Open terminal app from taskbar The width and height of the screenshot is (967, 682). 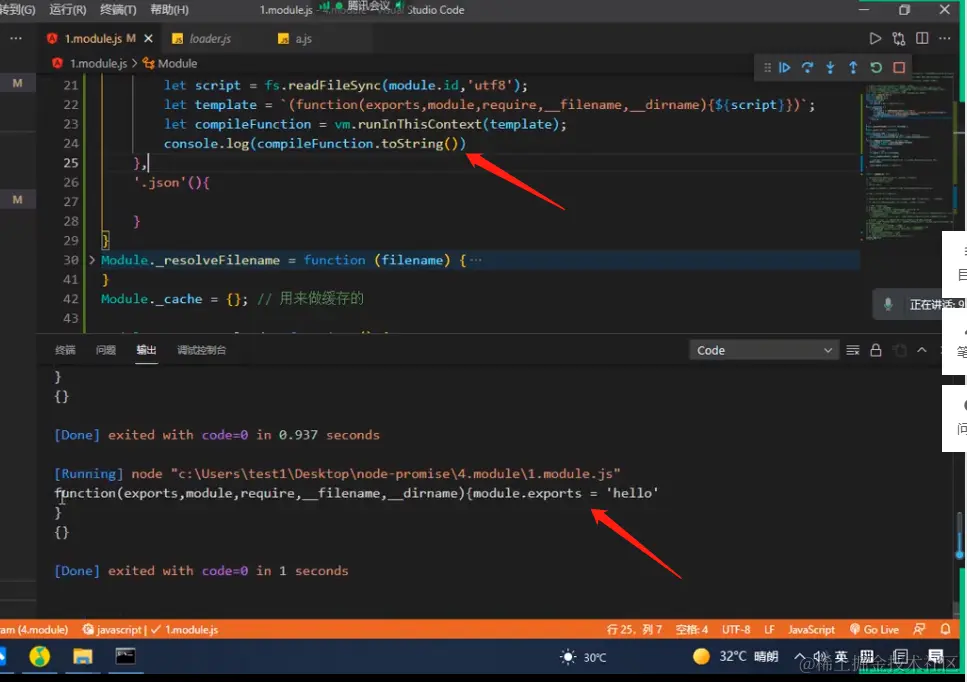click(x=125, y=657)
